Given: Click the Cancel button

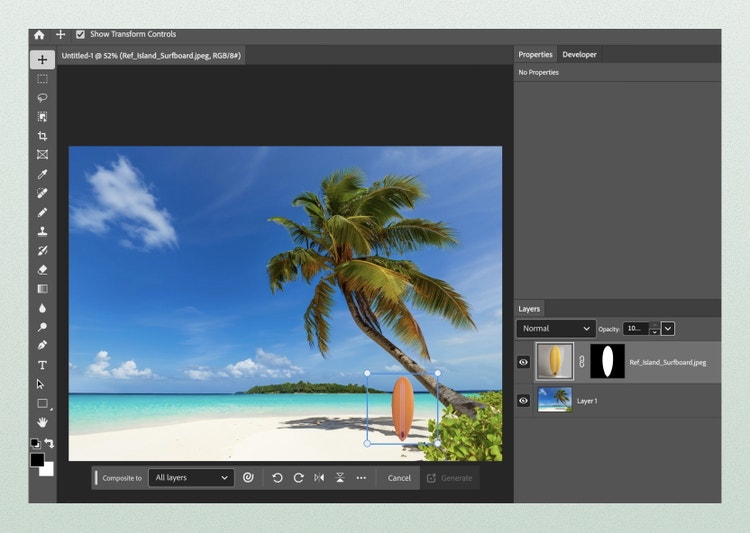Looking at the screenshot, I should 399,478.
